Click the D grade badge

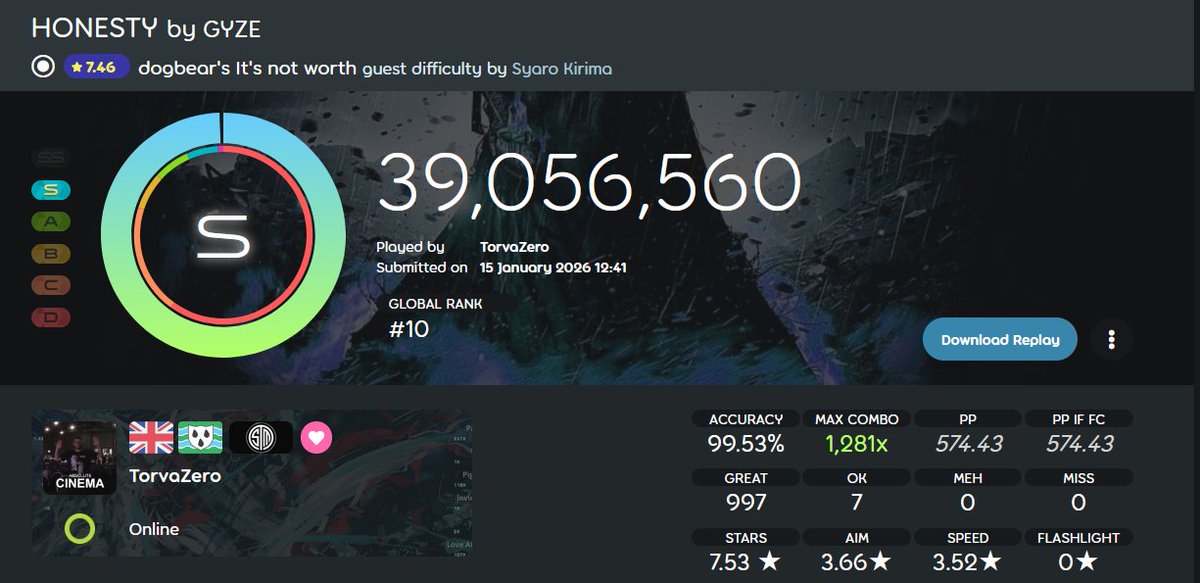pos(49,317)
